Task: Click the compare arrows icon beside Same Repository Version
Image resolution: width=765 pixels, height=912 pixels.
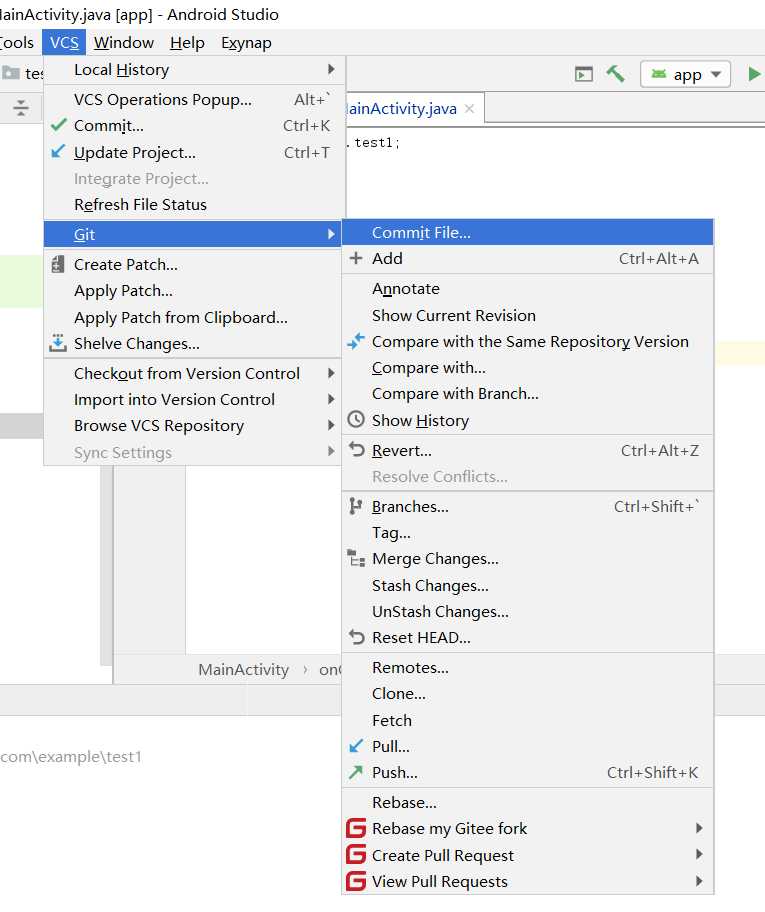Action: tap(356, 341)
